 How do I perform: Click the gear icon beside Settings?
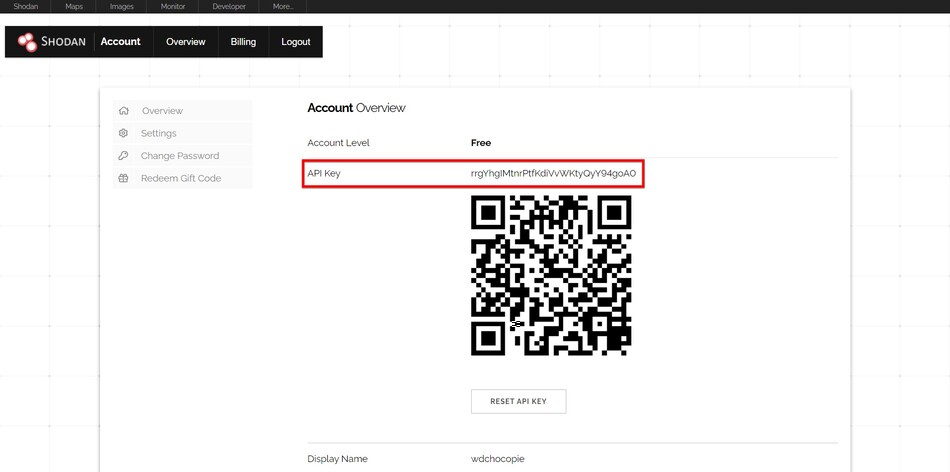pyautogui.click(x=124, y=133)
